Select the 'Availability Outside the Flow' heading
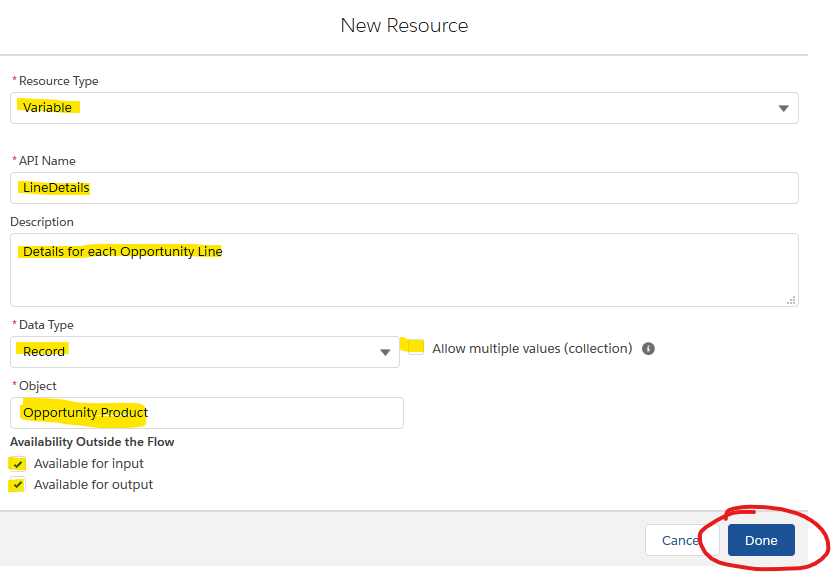Viewport: 832px width, 572px height. [x=92, y=442]
